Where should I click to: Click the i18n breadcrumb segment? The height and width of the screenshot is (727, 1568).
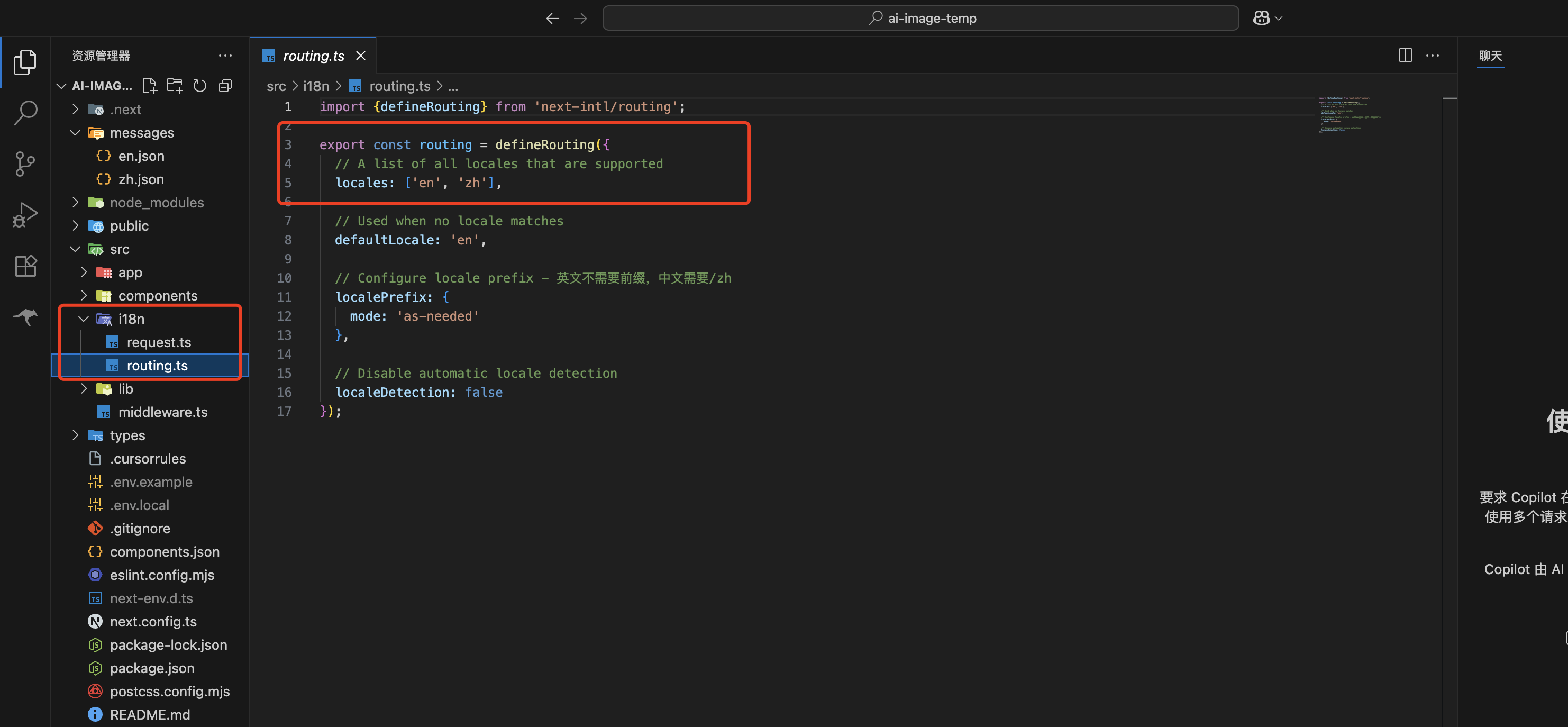coord(316,86)
